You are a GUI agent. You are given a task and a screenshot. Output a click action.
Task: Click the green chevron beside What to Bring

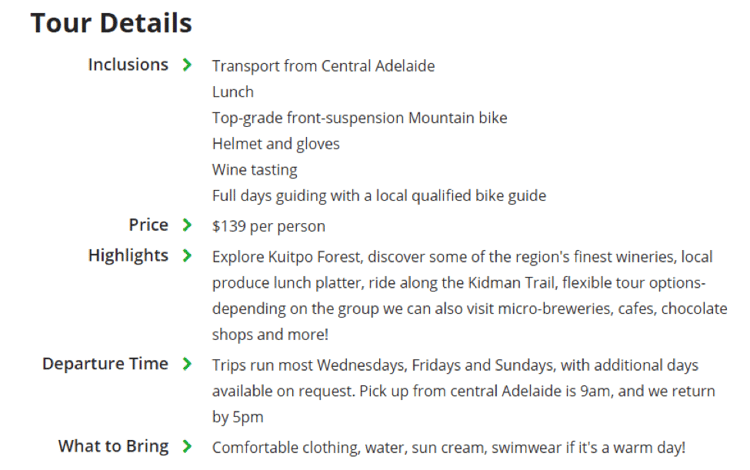(186, 446)
